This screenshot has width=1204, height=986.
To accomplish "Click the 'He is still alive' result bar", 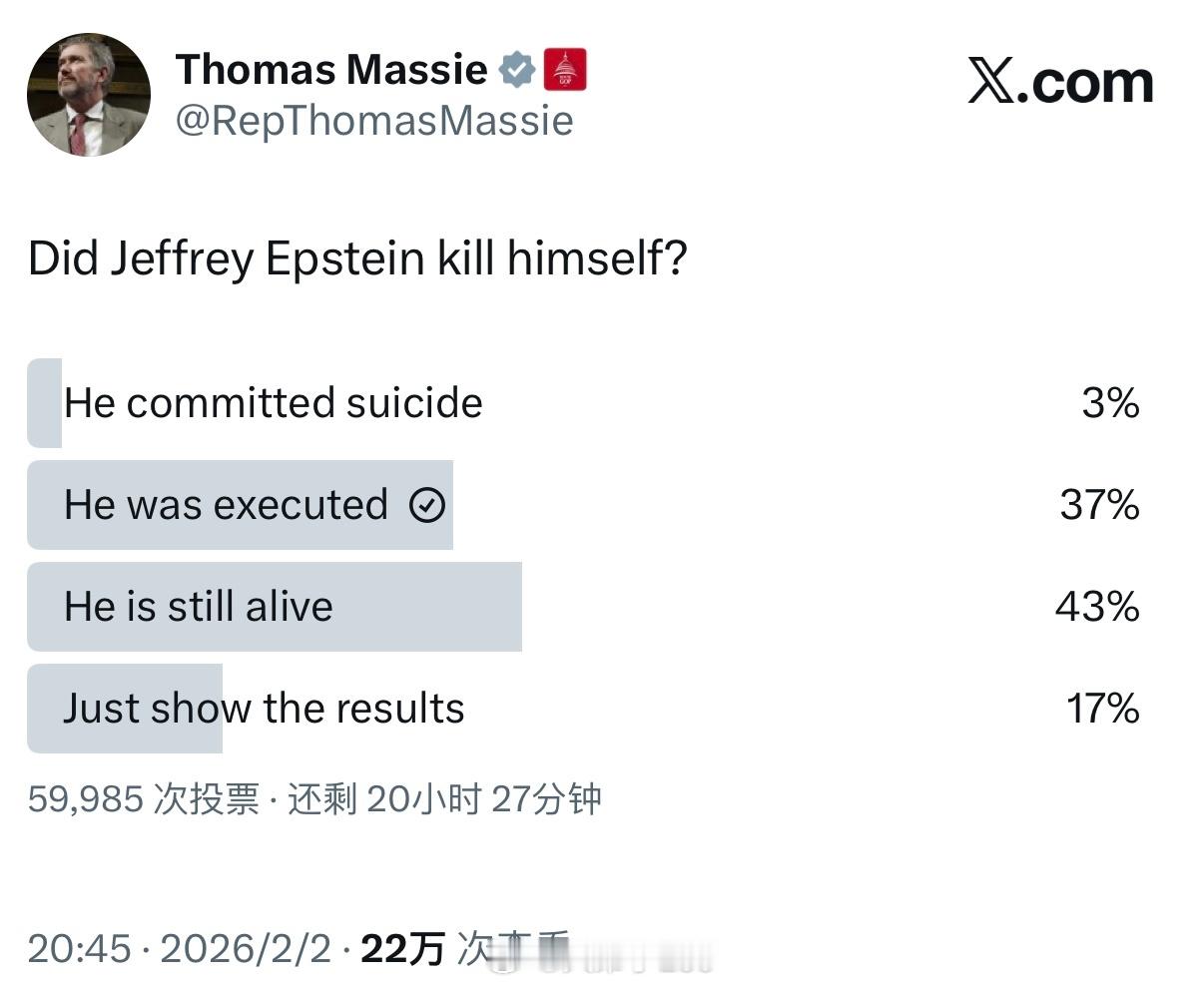I will pos(275,606).
